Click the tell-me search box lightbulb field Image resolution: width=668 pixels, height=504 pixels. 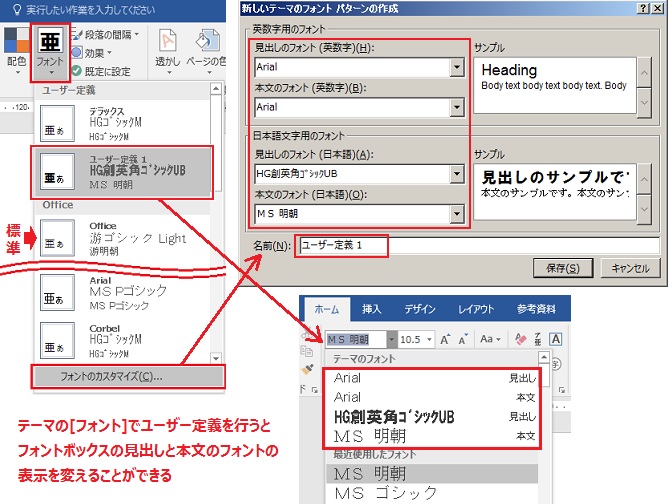point(85,9)
